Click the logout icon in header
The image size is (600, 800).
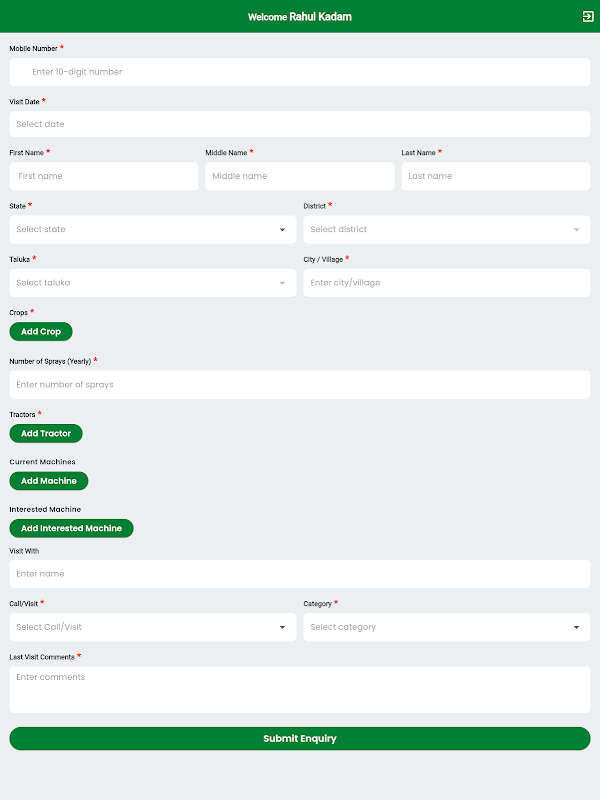(587, 16)
